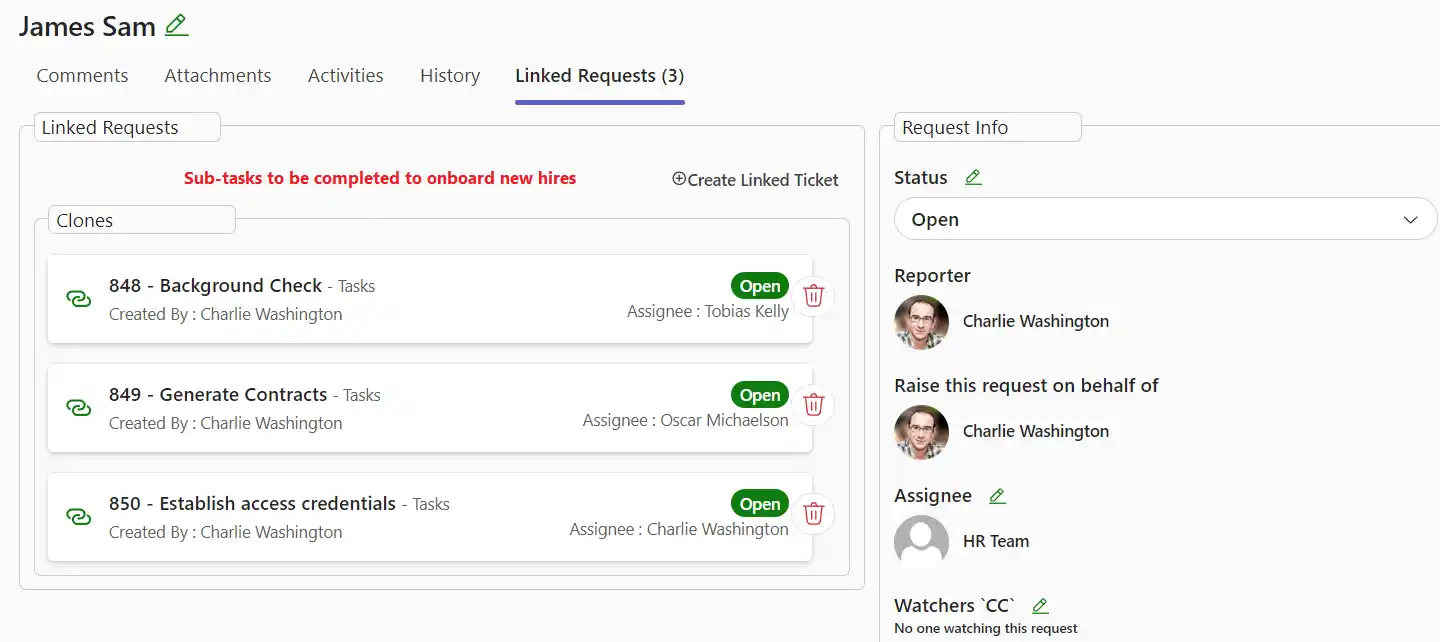1440x642 pixels.
Task: Click the HR Team assignee avatar
Action: (x=921, y=542)
